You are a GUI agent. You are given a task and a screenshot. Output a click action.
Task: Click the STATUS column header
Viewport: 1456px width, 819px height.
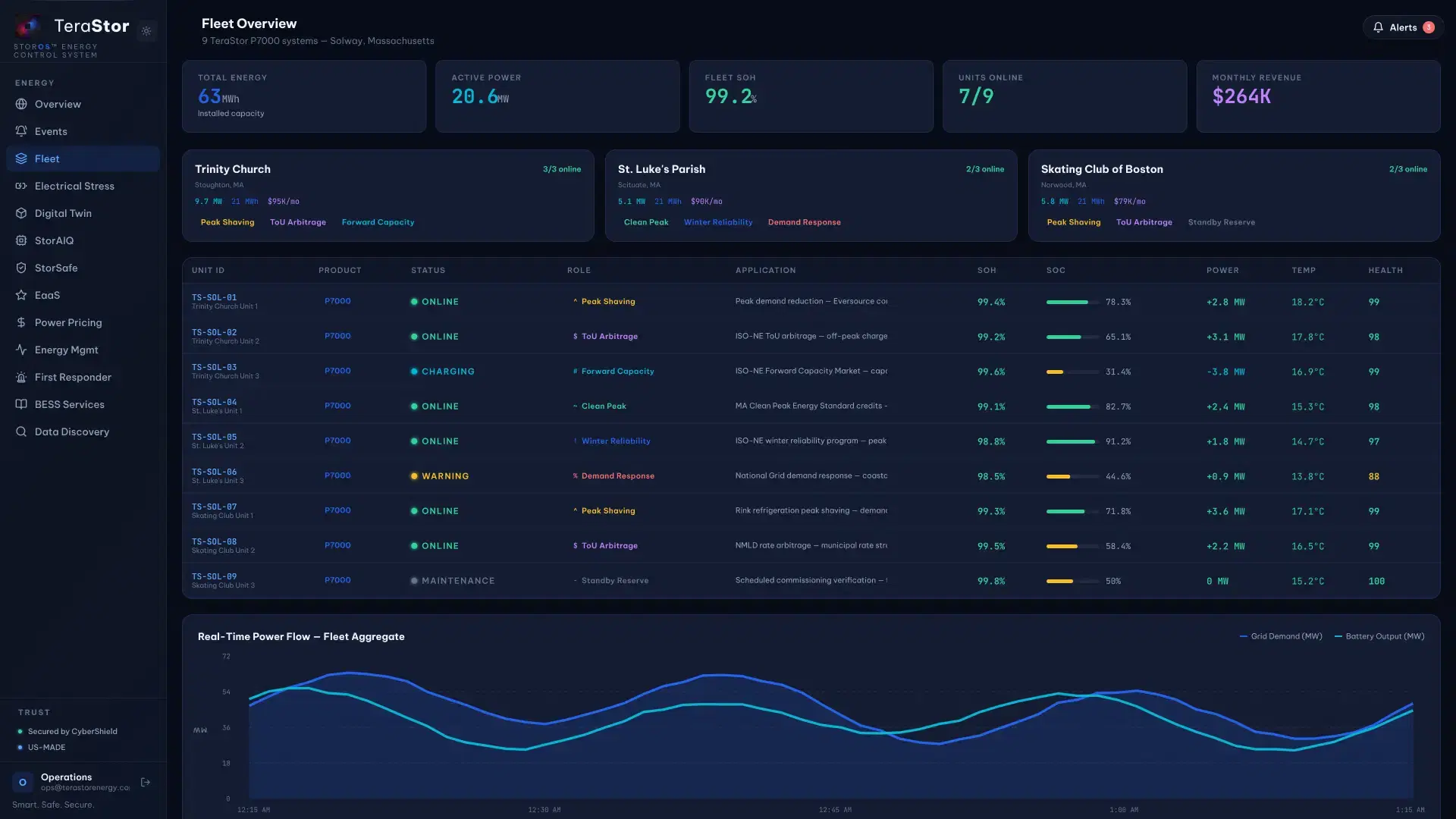[428, 271]
